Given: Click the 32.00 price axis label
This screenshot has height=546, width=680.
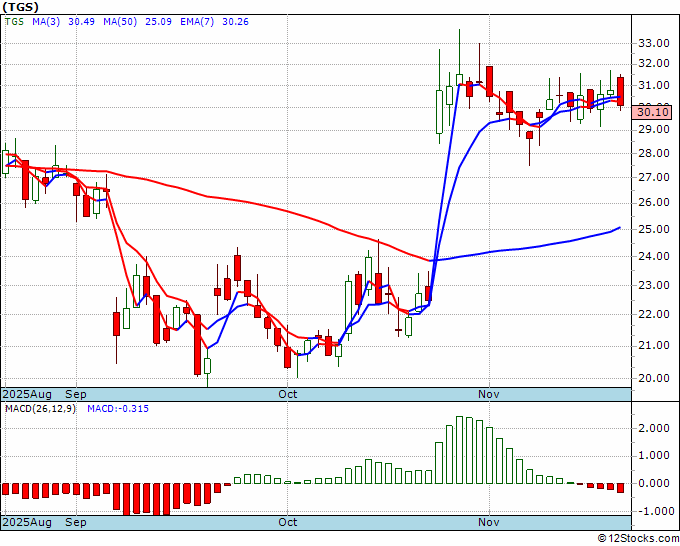Looking at the screenshot, I should tap(653, 63).
